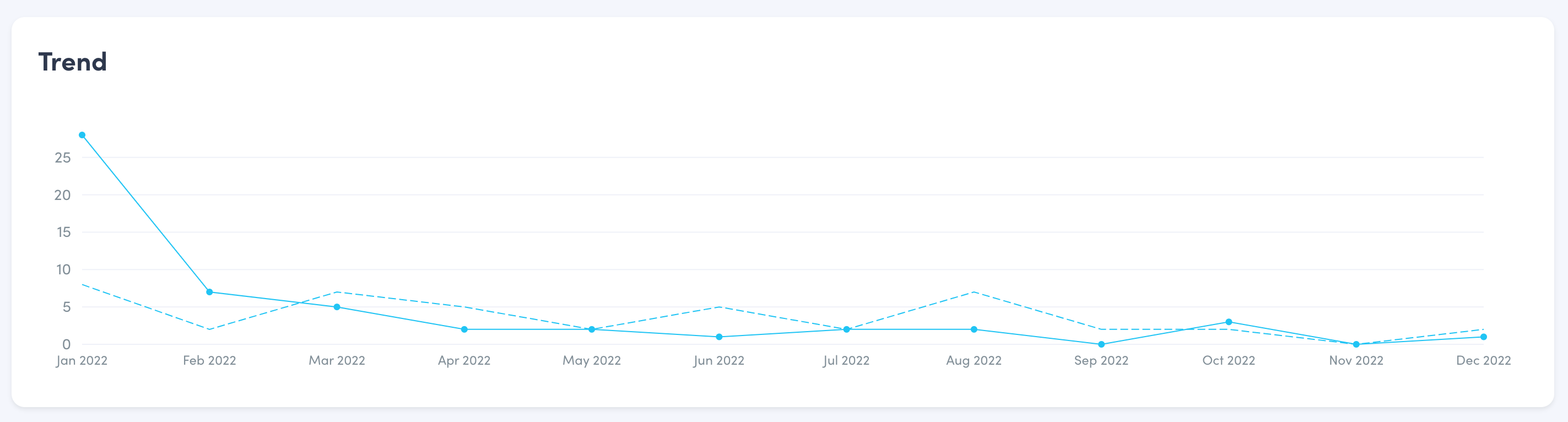The width and height of the screenshot is (1568, 422).
Task: Click the Jan 2022 solid line data point
Action: [x=82, y=135]
